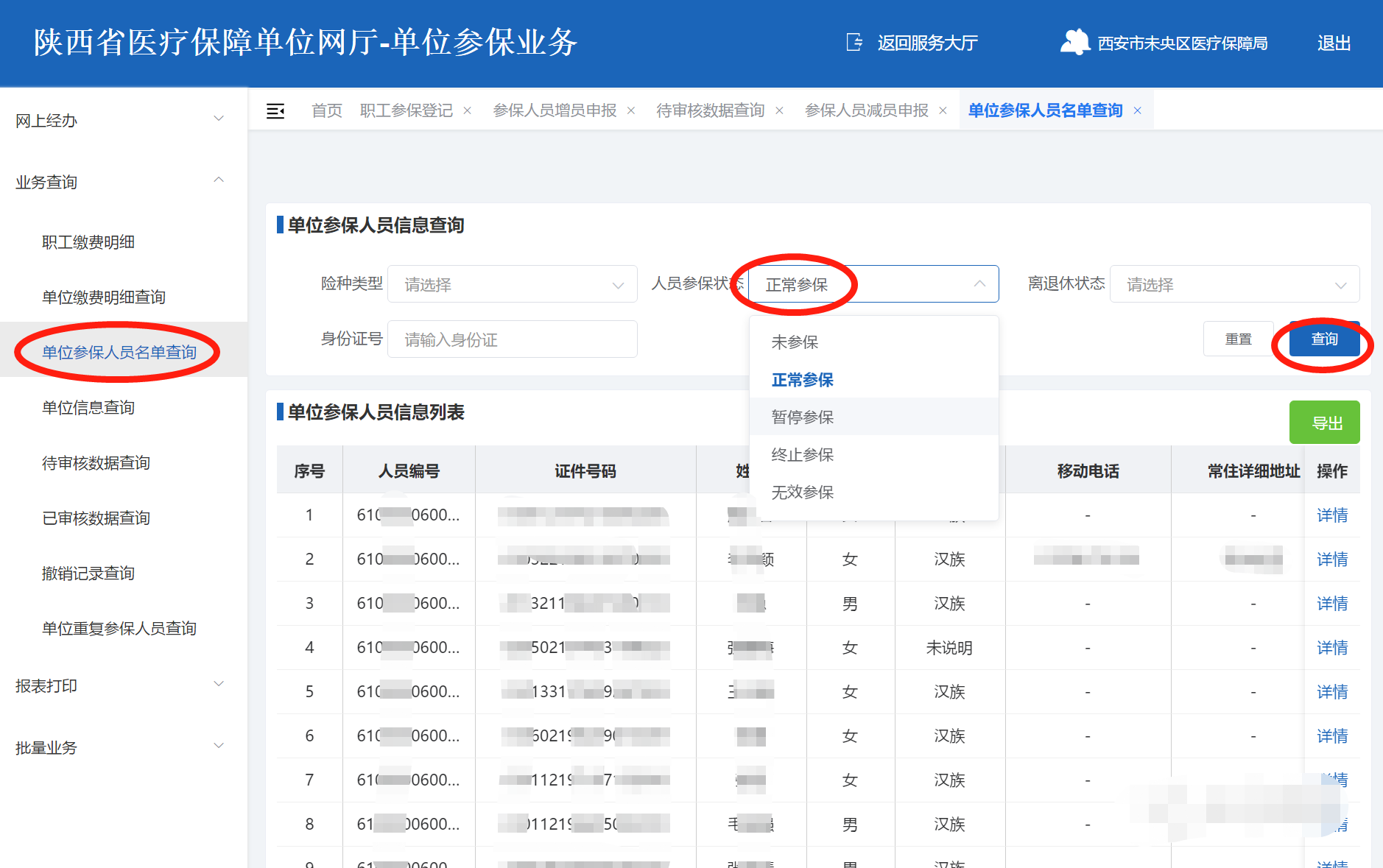
Task: Click the return to service hall icon
Action: [x=854, y=43]
